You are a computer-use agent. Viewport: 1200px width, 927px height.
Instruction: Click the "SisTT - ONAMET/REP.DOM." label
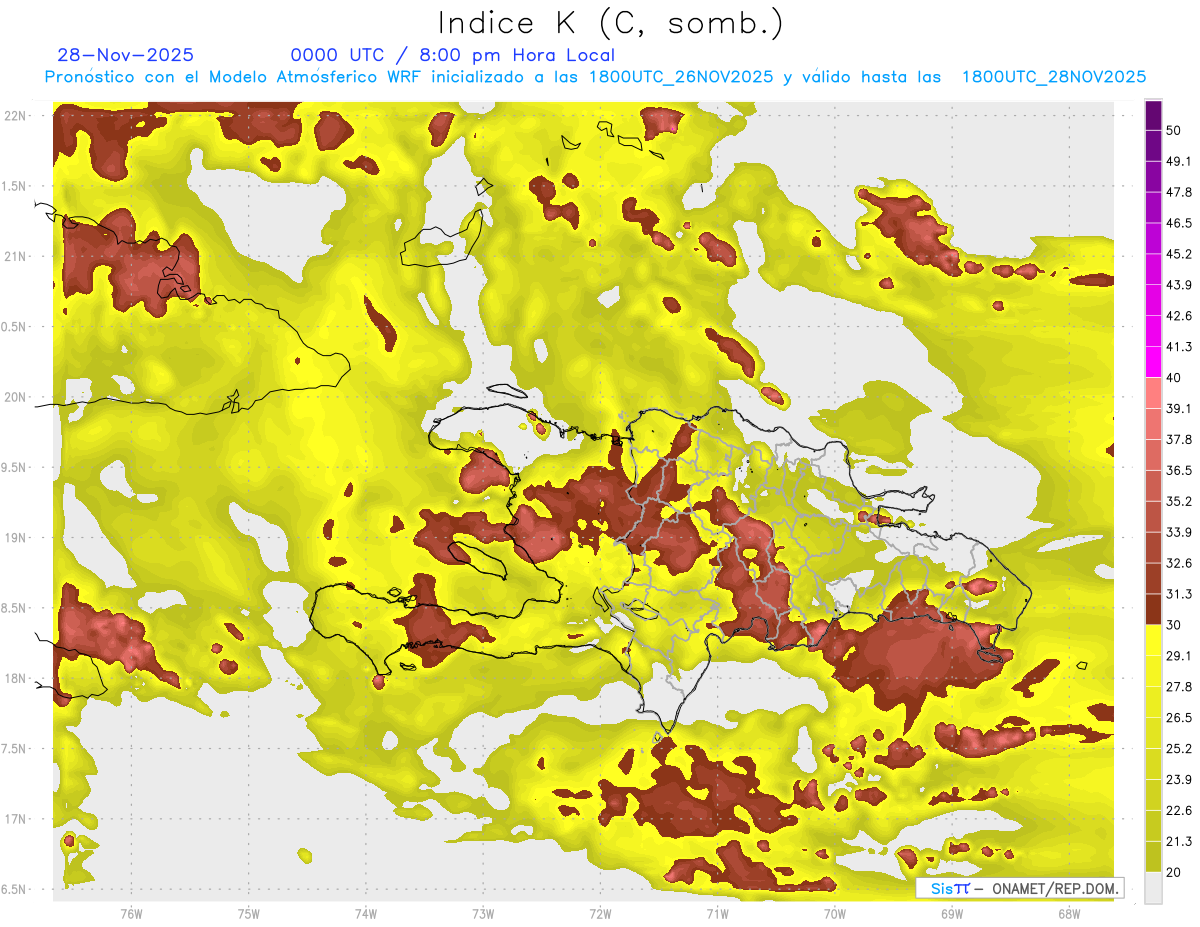[1020, 888]
